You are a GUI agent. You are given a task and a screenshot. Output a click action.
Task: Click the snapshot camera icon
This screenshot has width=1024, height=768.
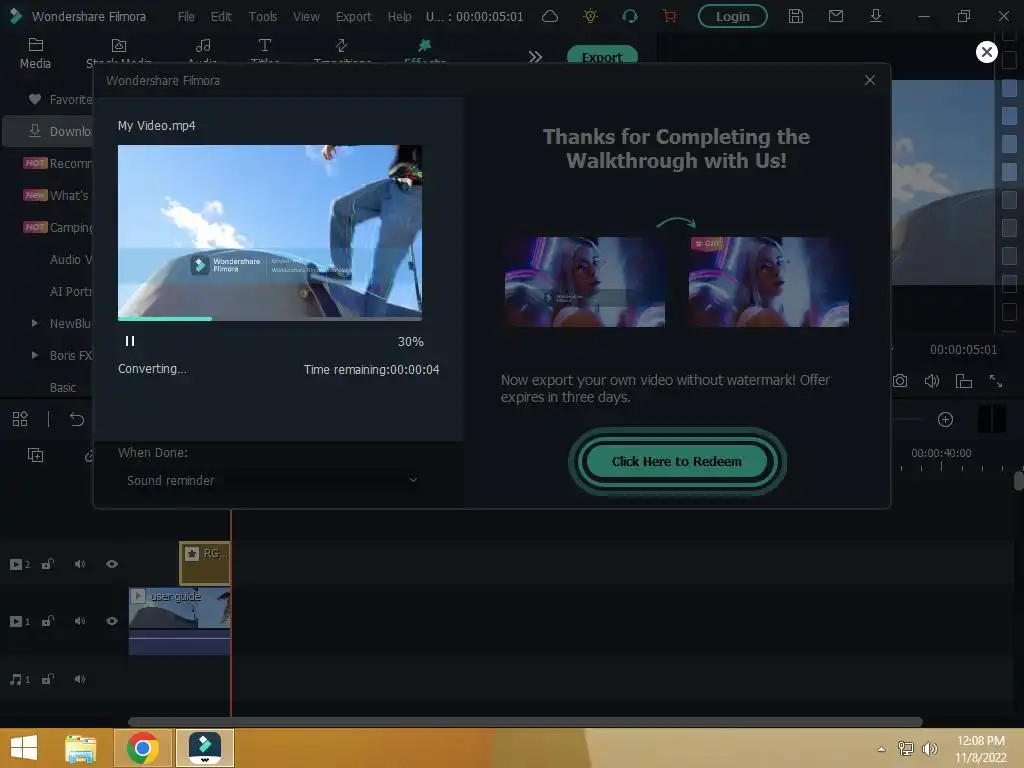(x=900, y=381)
